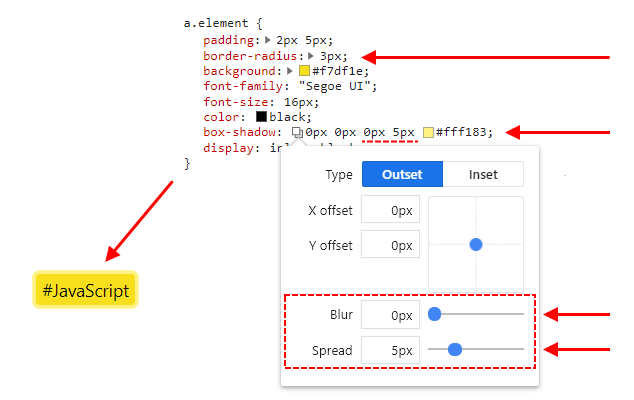
Task: Click the display property name
Action: (228, 148)
